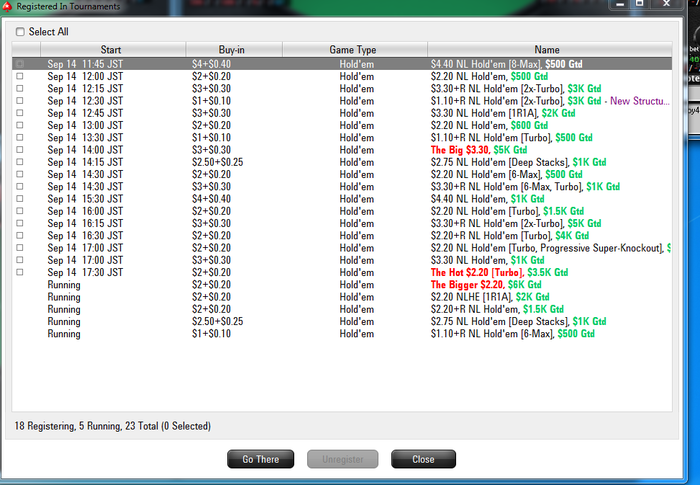This screenshot has height=485, width=700.
Task: Click the Go There button
Action: [x=261, y=459]
